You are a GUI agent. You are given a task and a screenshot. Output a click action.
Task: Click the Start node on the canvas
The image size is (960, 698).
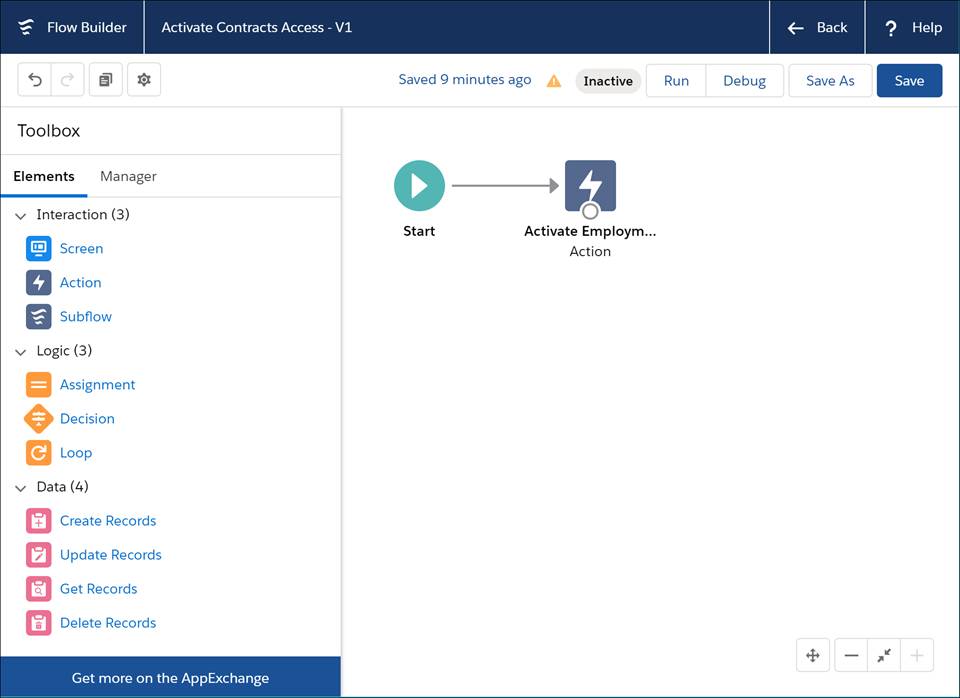pyautogui.click(x=418, y=185)
